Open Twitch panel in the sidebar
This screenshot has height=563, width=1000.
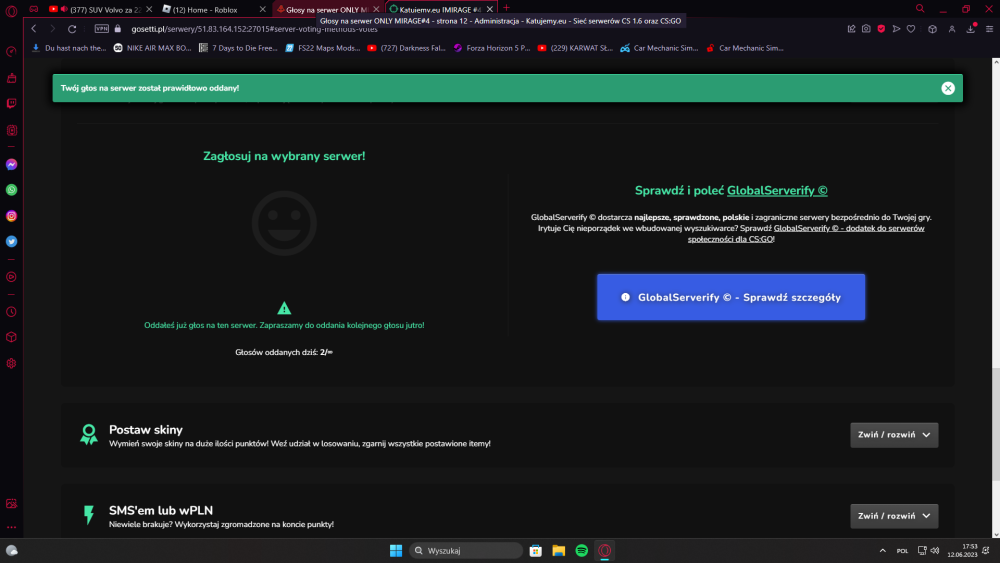[x=11, y=103]
